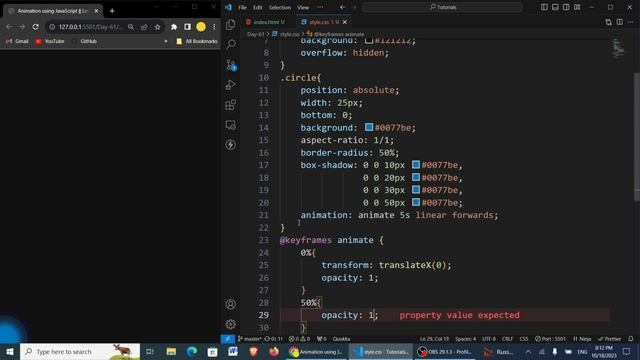Reload the page in Chrome

pos(36,27)
